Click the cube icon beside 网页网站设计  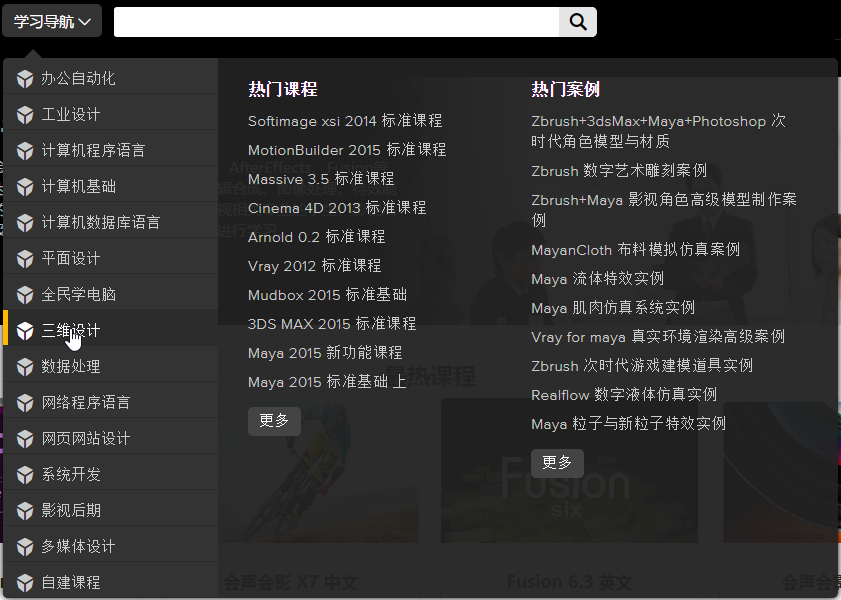pos(25,439)
